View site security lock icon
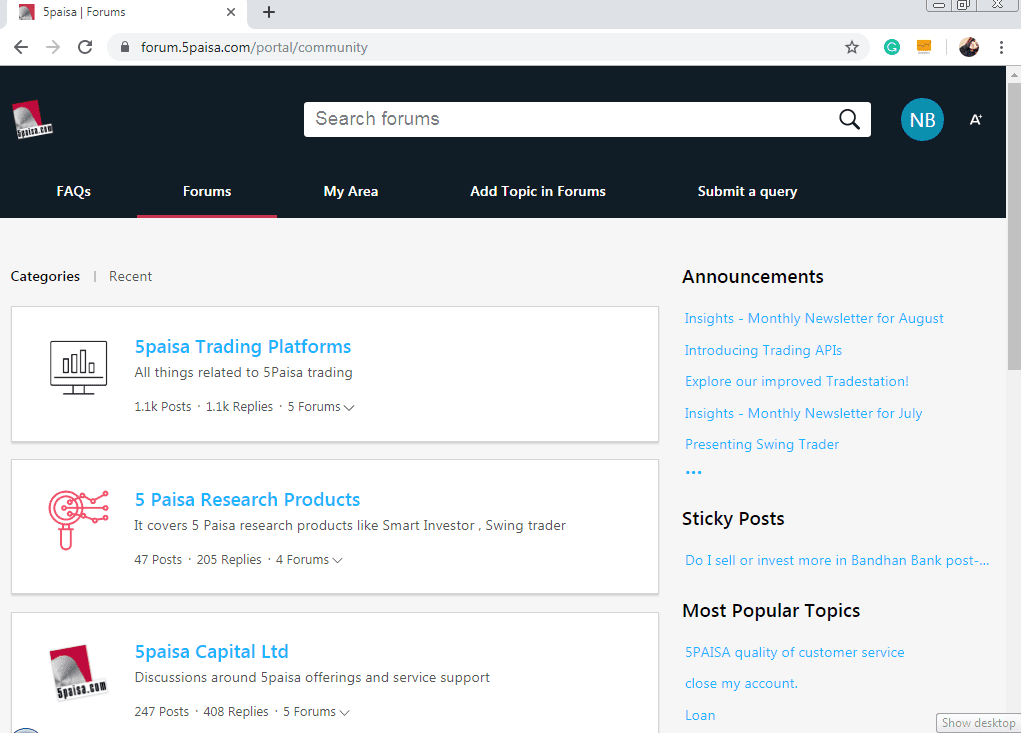The width and height of the screenshot is (1021, 733). point(125,47)
